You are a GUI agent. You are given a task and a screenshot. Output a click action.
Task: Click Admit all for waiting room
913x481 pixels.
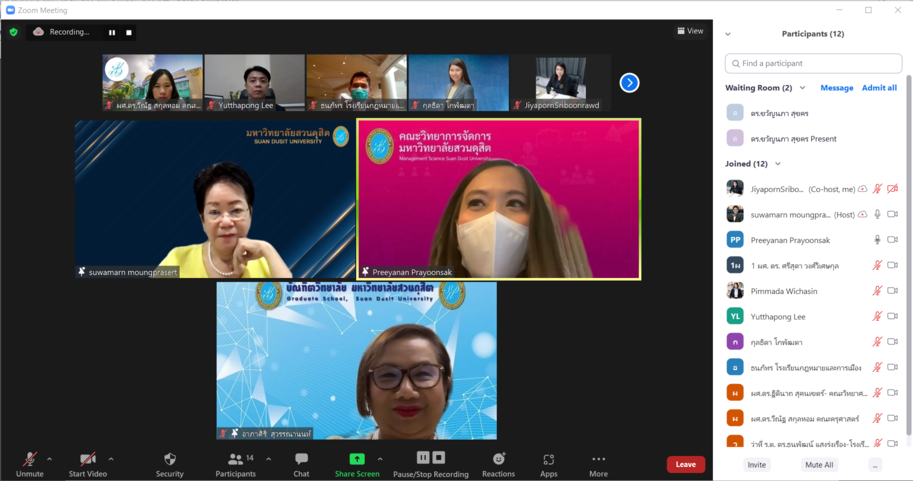[x=879, y=88]
